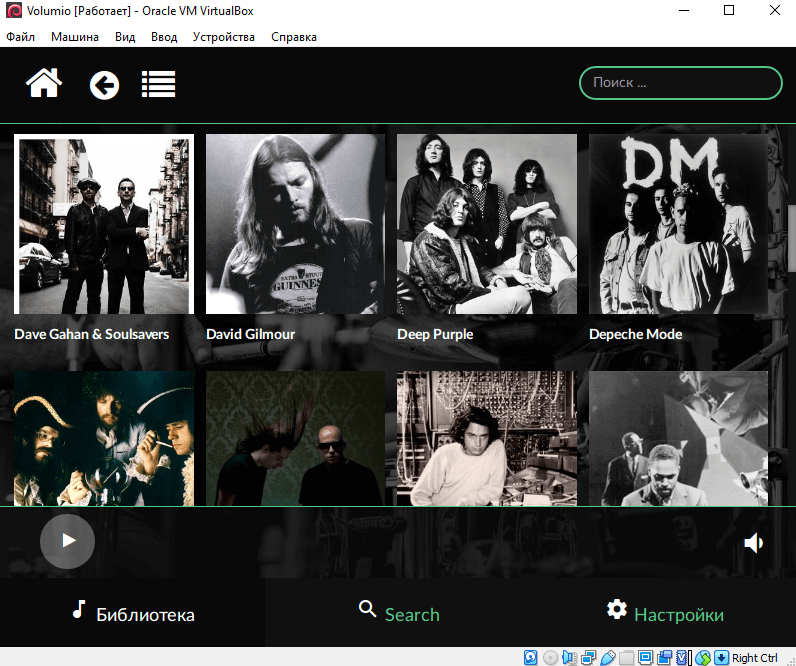Click the USB devices status bar icon
The image size is (796, 666).
tap(608, 657)
